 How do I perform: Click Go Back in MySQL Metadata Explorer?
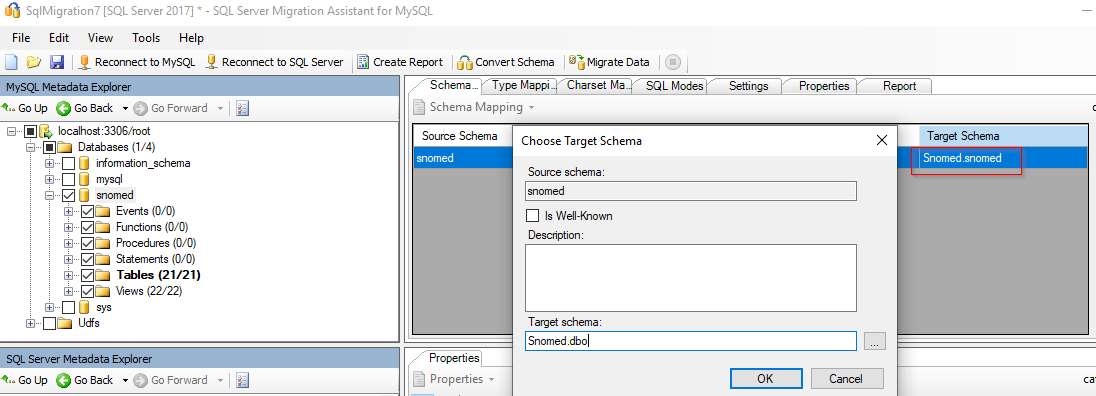[x=85, y=108]
